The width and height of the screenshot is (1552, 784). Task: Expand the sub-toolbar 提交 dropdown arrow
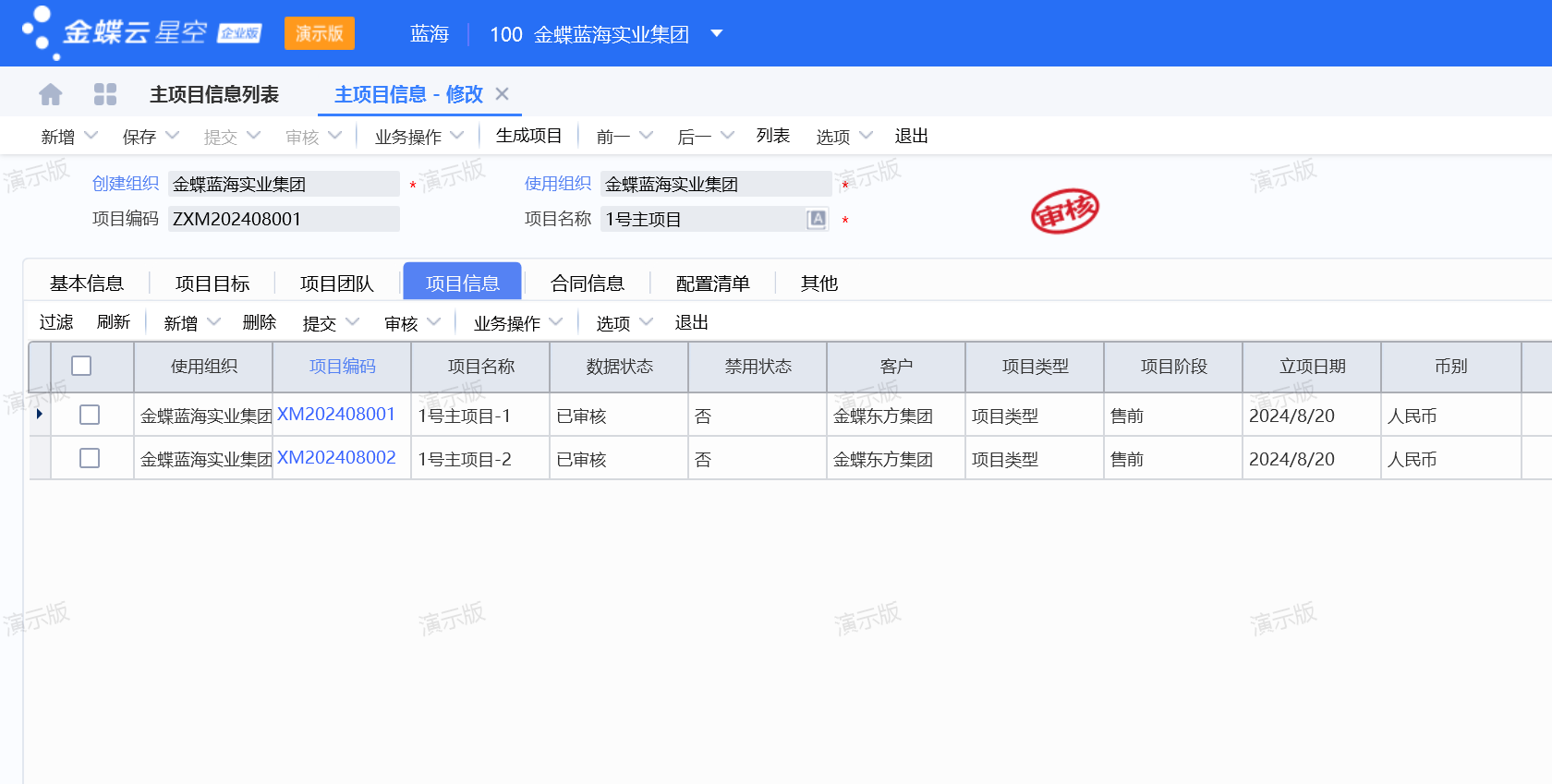[x=352, y=322]
